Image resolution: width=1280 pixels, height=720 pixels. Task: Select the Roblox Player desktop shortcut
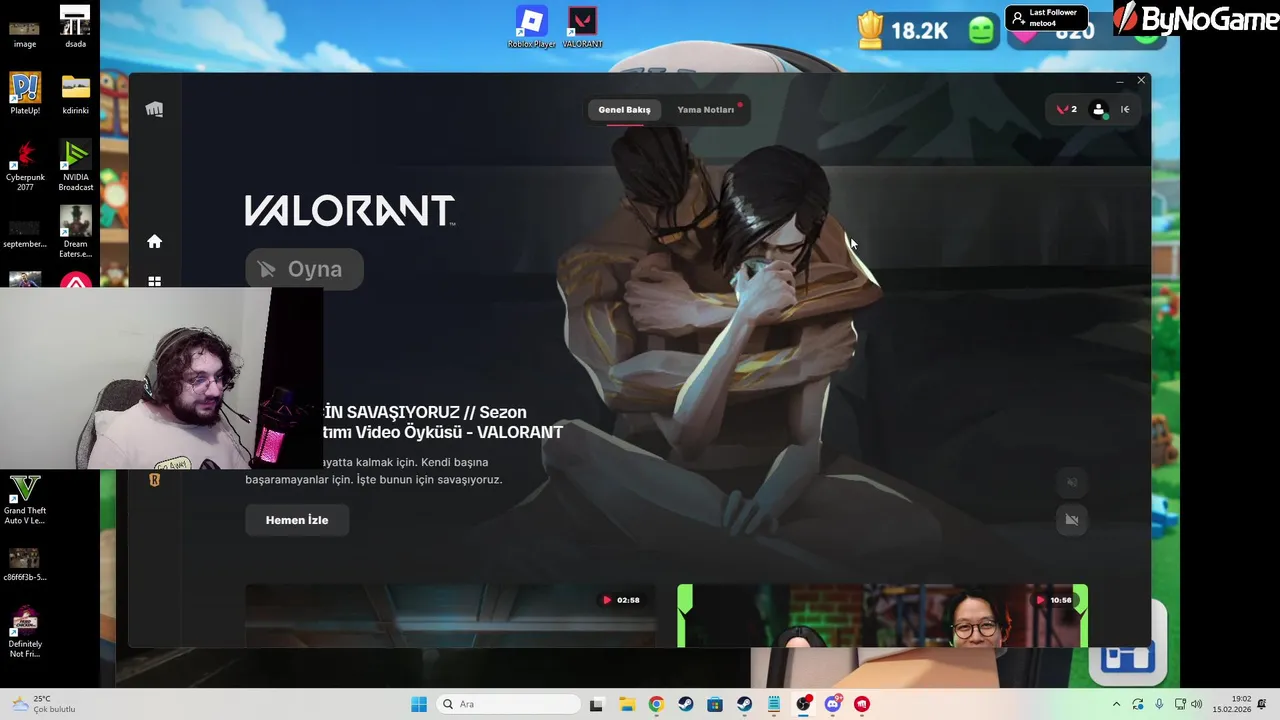pos(532,27)
